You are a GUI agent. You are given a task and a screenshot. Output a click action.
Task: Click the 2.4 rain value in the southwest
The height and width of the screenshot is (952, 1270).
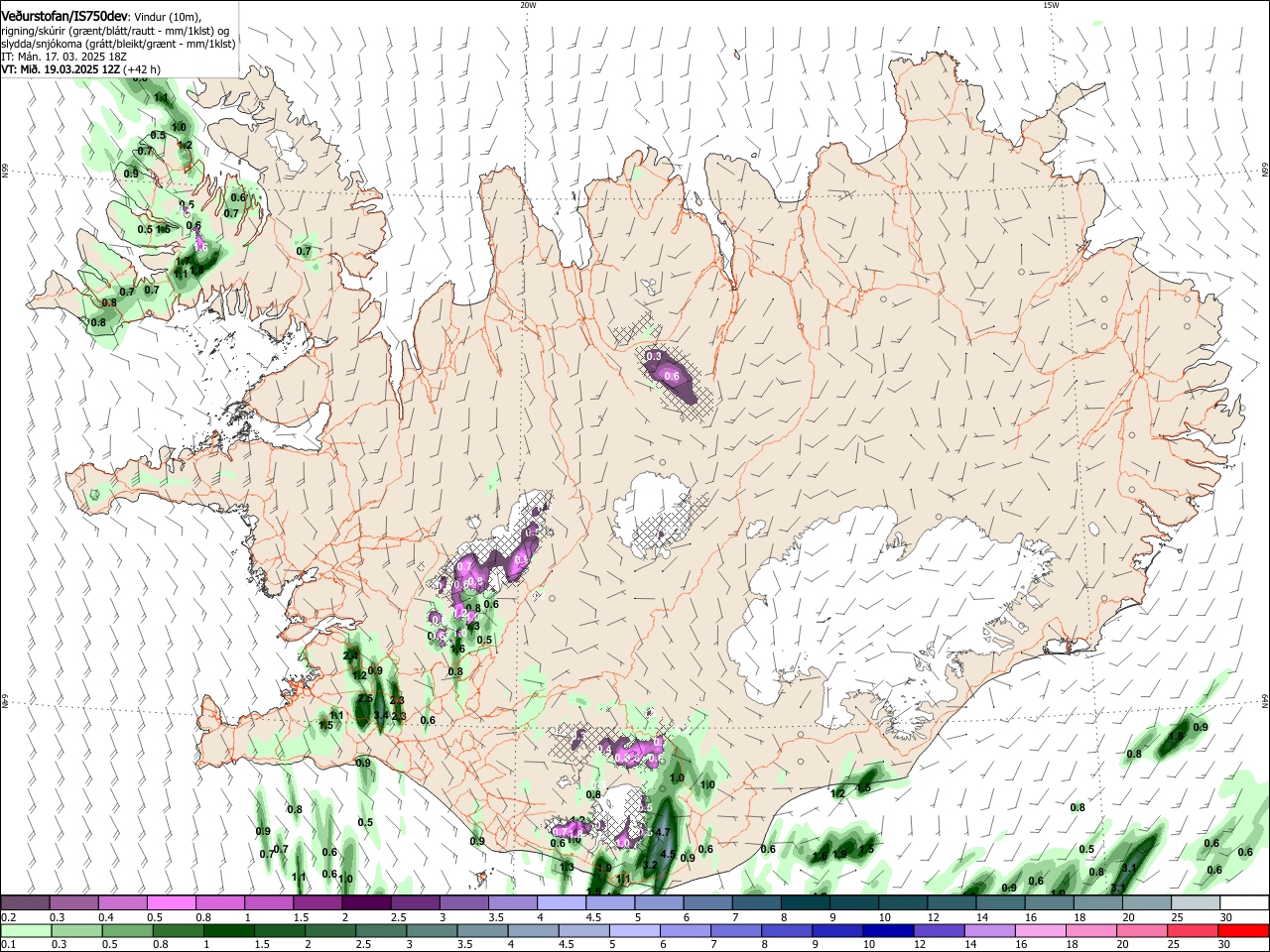click(349, 655)
